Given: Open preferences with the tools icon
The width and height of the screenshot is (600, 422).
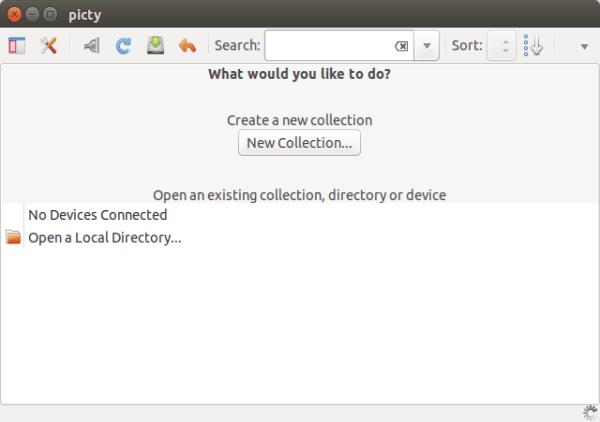Looking at the screenshot, I should pyautogui.click(x=48, y=46).
